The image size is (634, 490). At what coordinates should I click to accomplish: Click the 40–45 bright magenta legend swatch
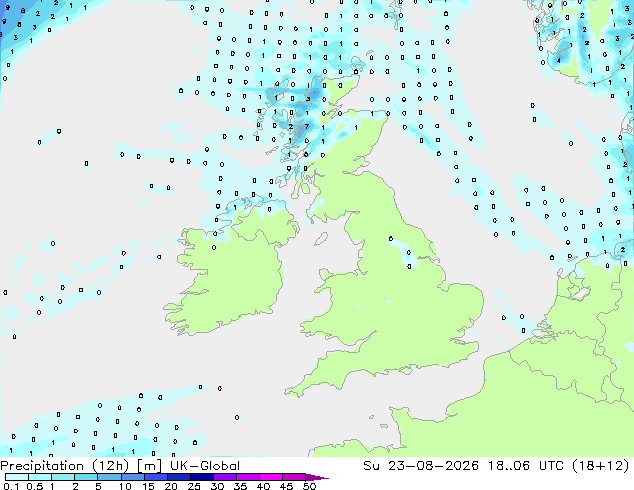[x=271, y=477]
